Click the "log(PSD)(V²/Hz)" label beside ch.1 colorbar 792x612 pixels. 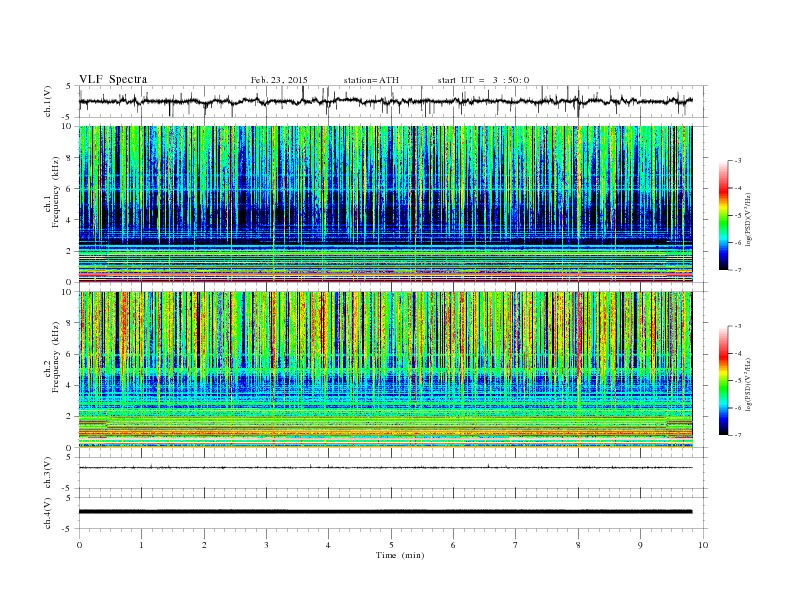coord(749,219)
